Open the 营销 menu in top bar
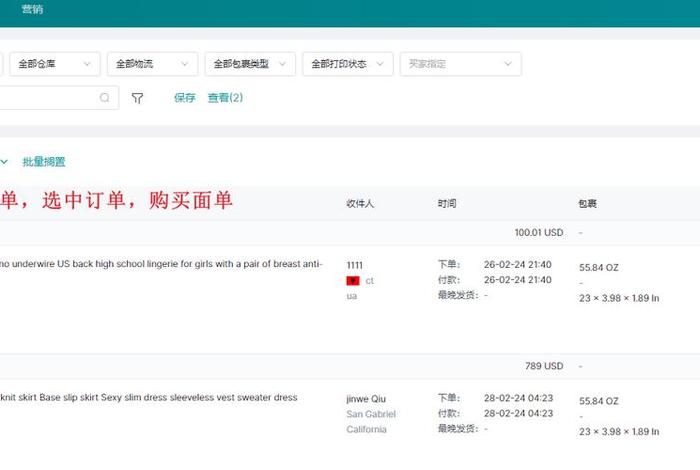The image size is (700, 470). [x=32, y=9]
